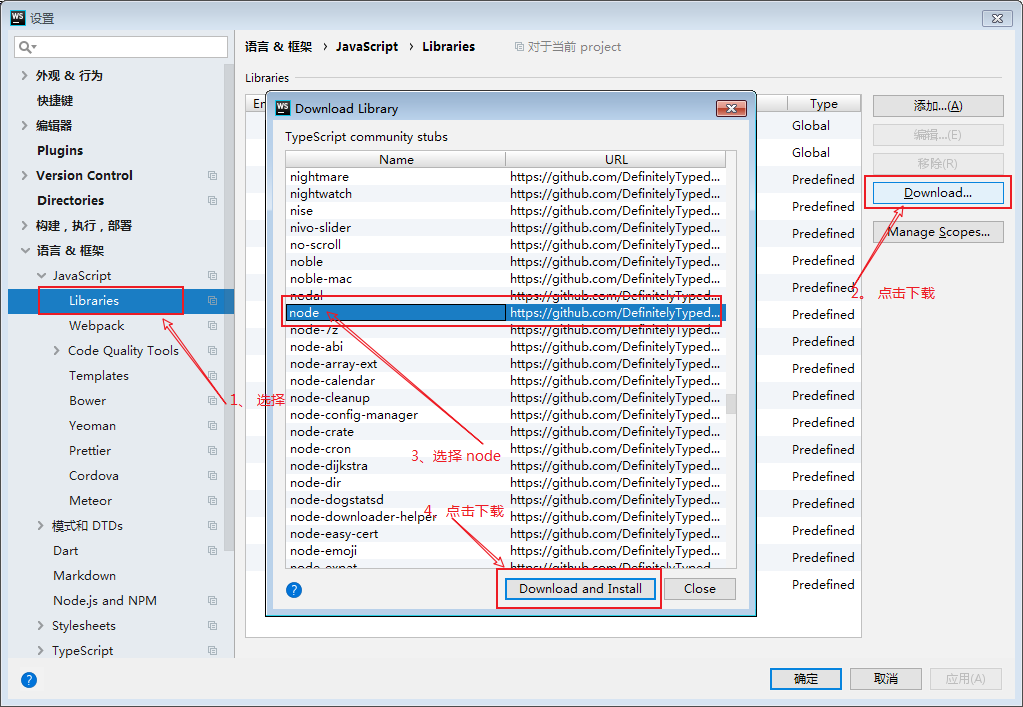This screenshot has height=707, width=1023.
Task: Click the help icon in Download Library dialog
Action: coord(294,590)
